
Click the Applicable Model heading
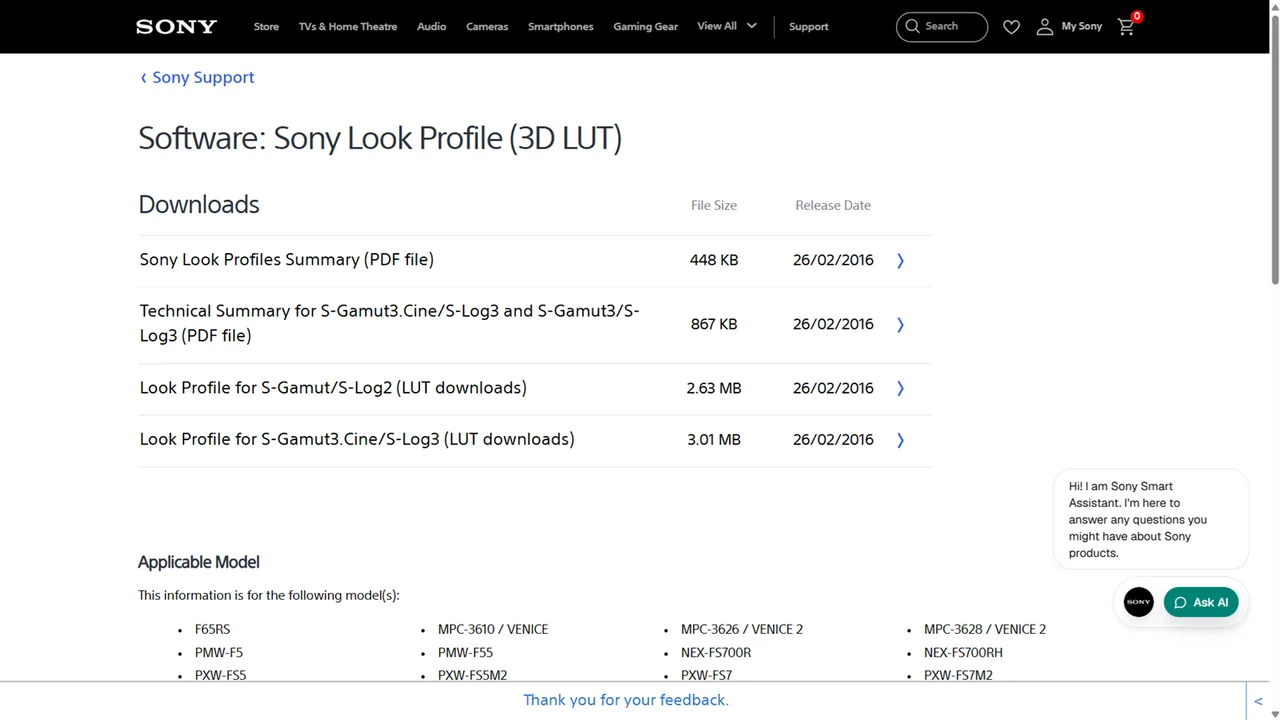[199, 562]
